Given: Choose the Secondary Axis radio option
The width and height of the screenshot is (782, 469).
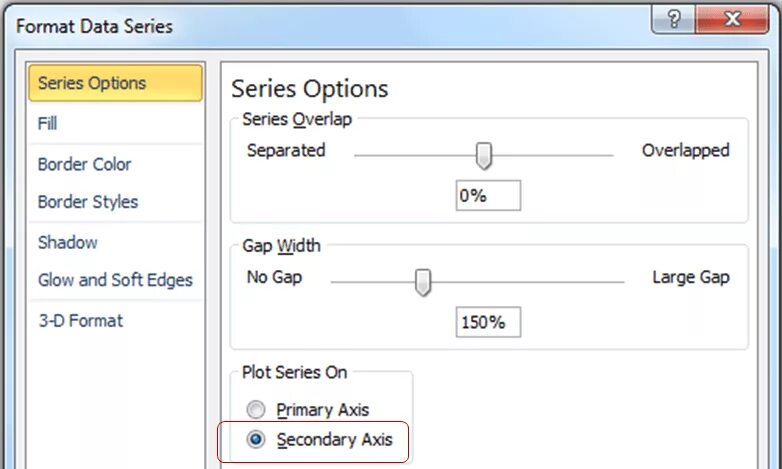Looking at the screenshot, I should [x=257, y=440].
